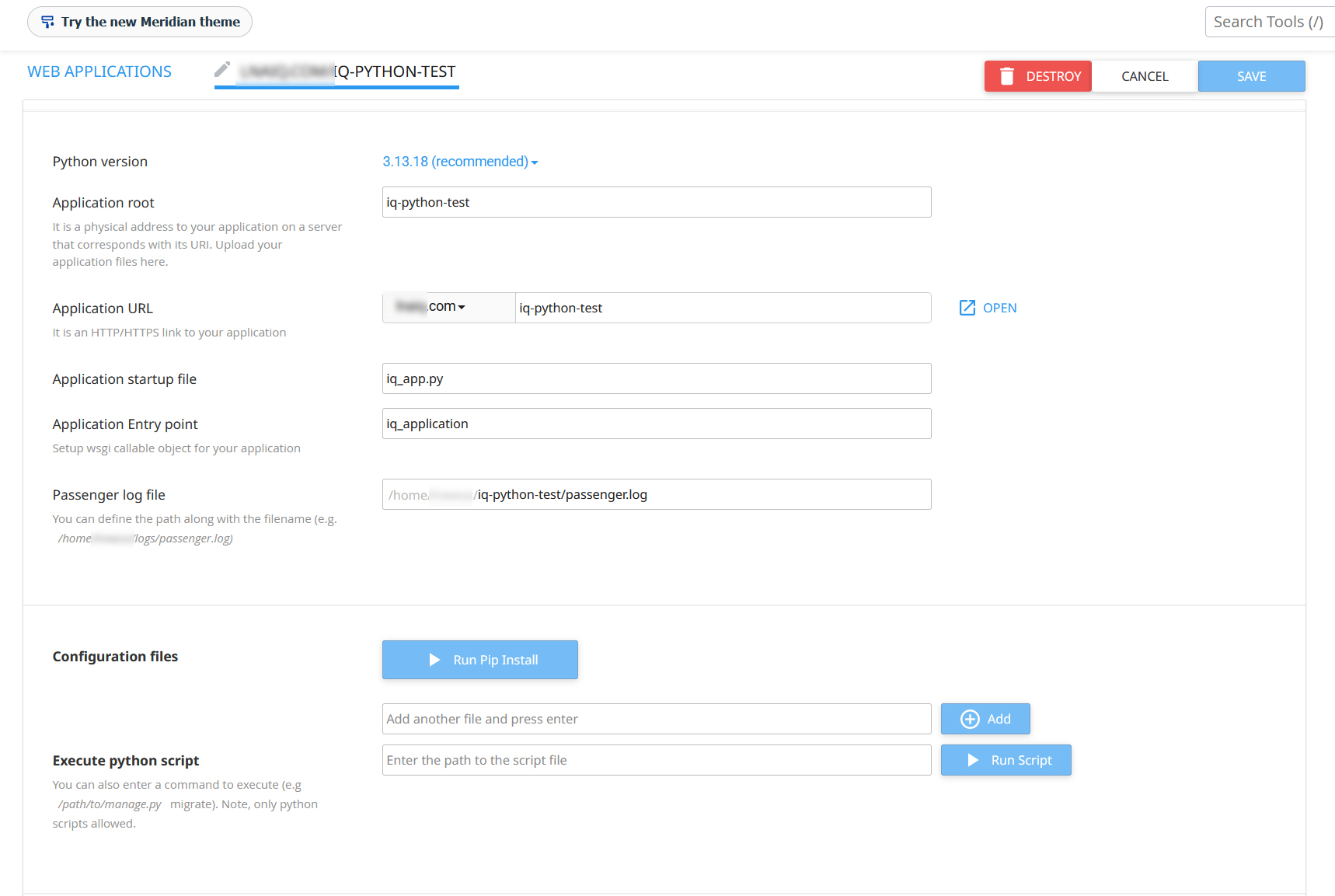Click the external-link icon beside OPEN
This screenshot has width=1335, height=896.
[x=967, y=308]
